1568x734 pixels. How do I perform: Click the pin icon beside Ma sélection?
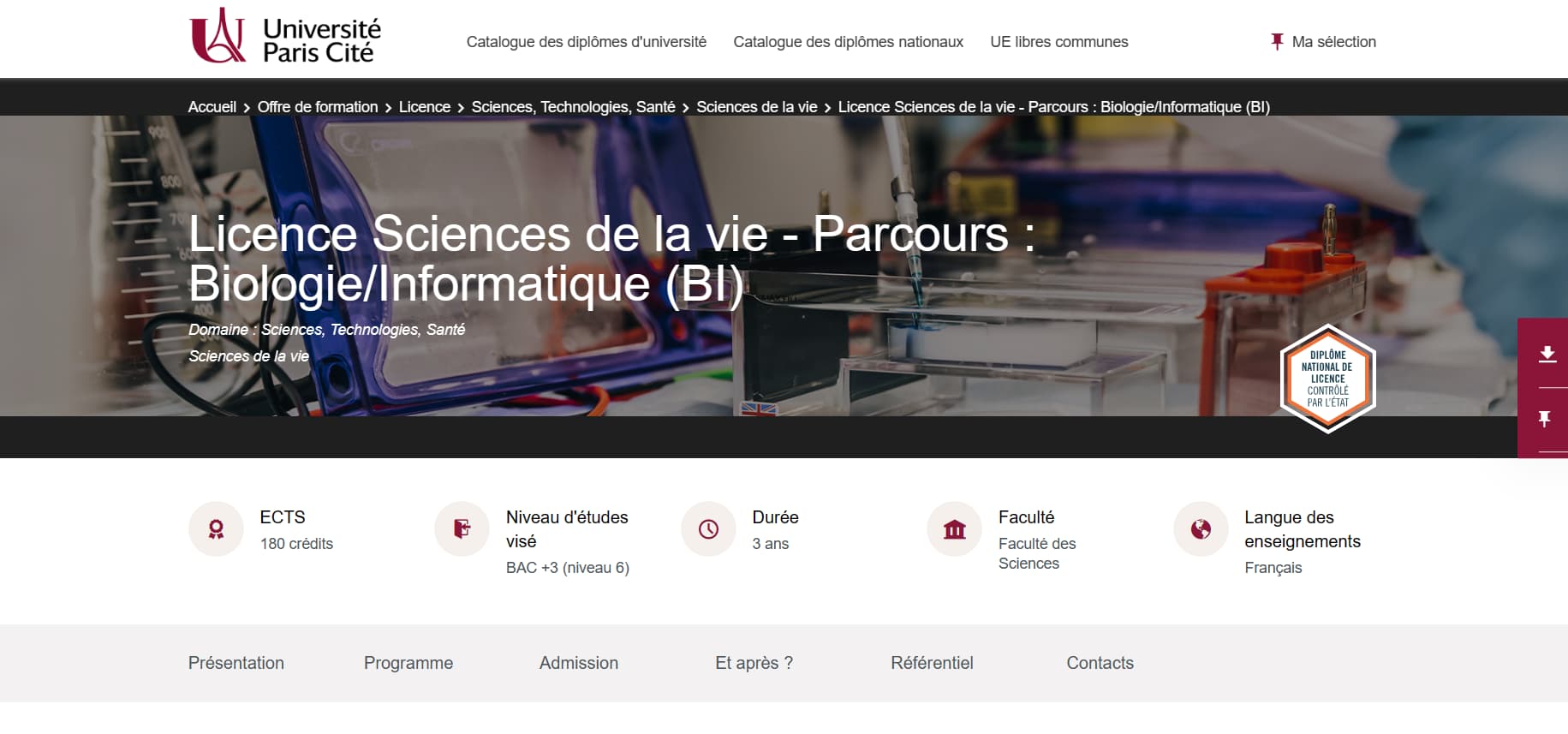1277,42
